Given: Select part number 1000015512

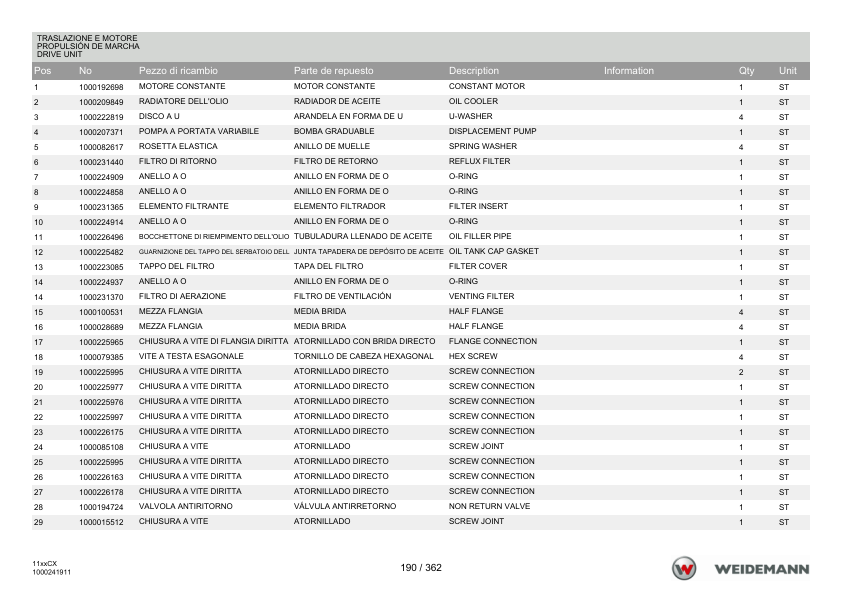Looking at the screenshot, I should [101, 523].
